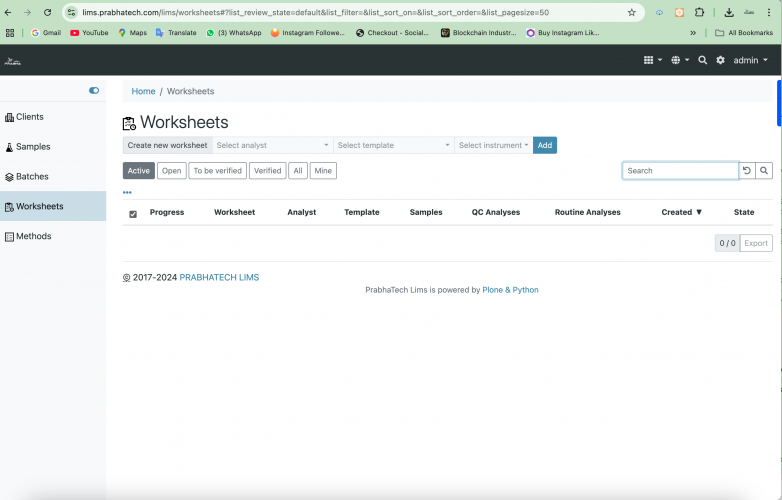Open the Select analyst dropdown
Viewport: 782px width, 500px height.
273,145
